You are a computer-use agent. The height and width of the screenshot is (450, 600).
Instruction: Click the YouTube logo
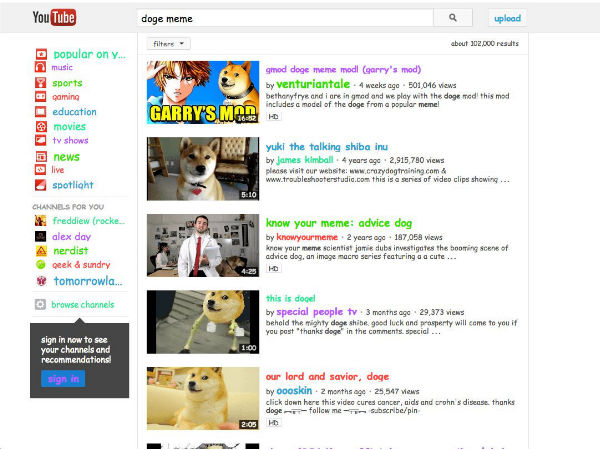[x=54, y=18]
